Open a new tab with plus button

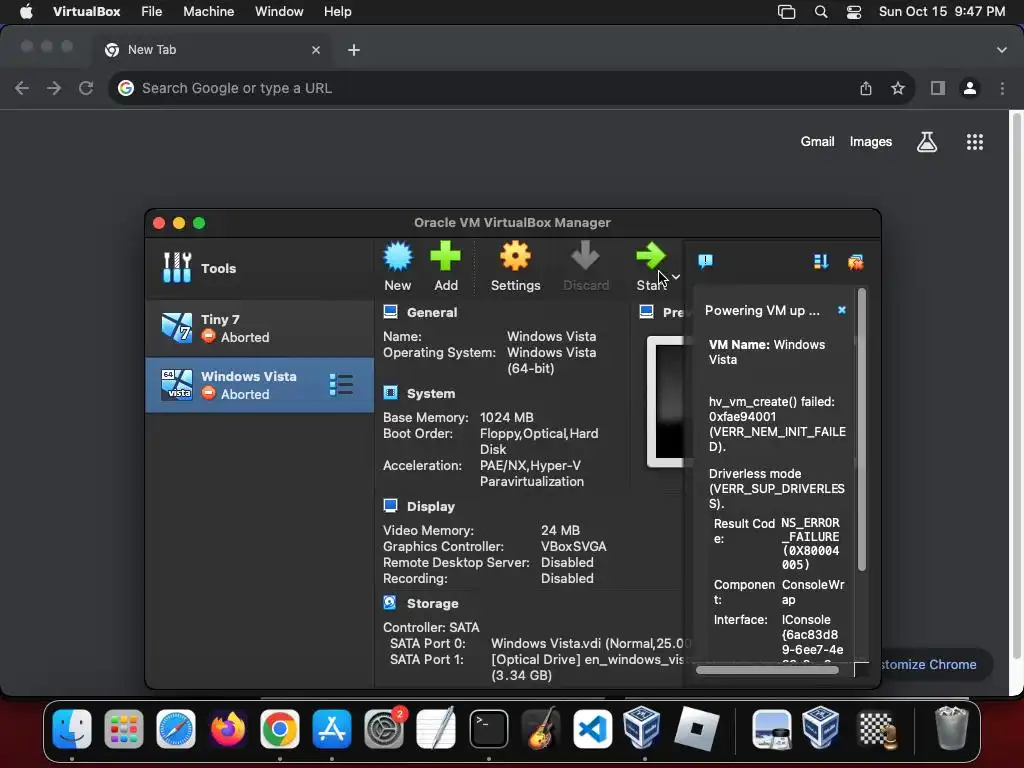click(x=354, y=50)
